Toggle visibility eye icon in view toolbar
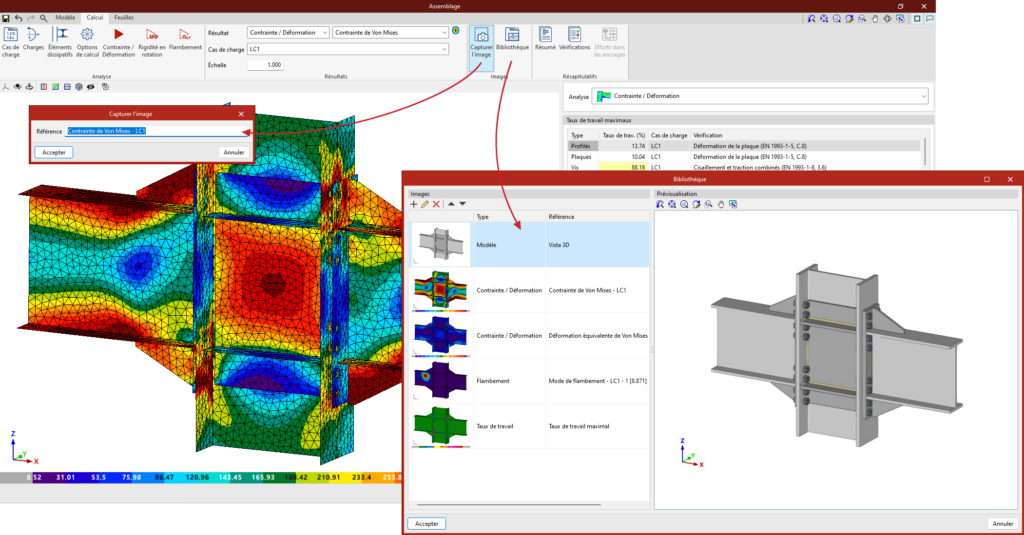 pos(90,87)
